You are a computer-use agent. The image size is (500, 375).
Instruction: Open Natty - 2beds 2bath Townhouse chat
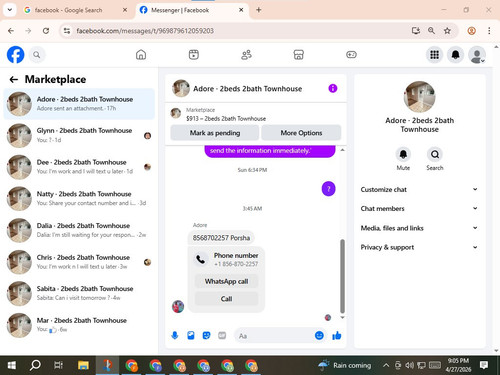coord(79,198)
